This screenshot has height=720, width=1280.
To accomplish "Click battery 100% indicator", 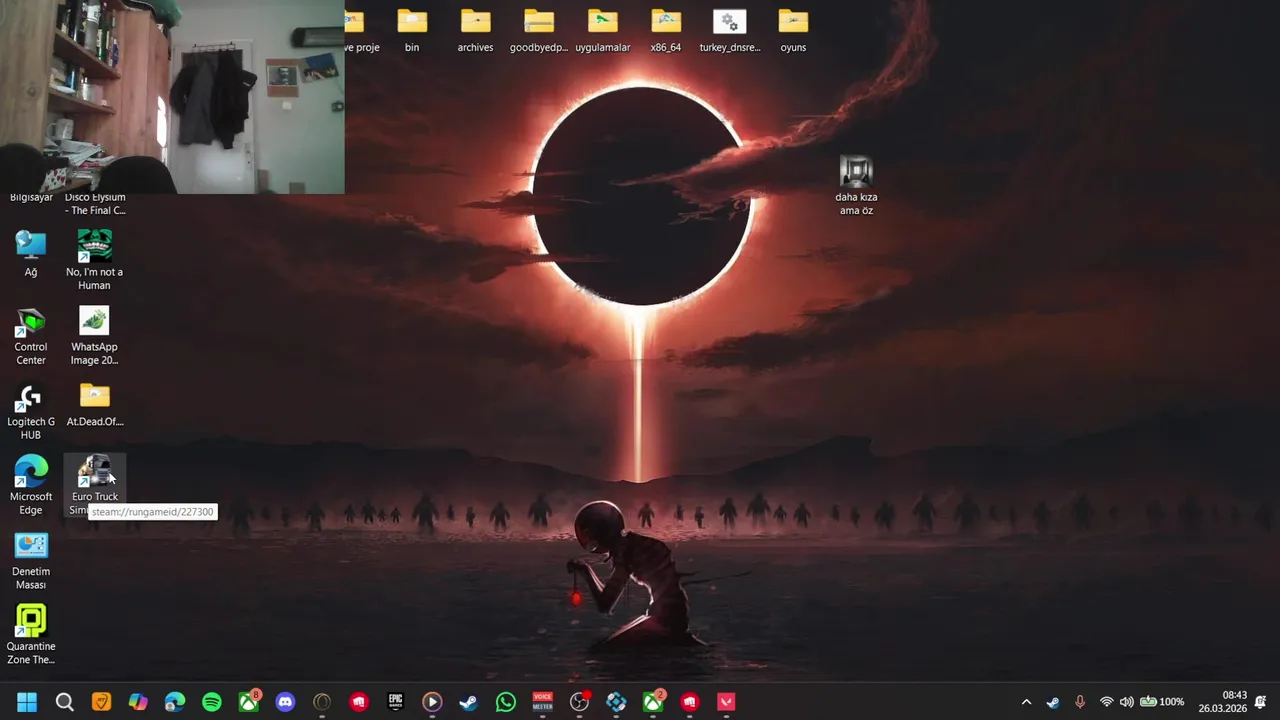I will tap(1162, 702).
